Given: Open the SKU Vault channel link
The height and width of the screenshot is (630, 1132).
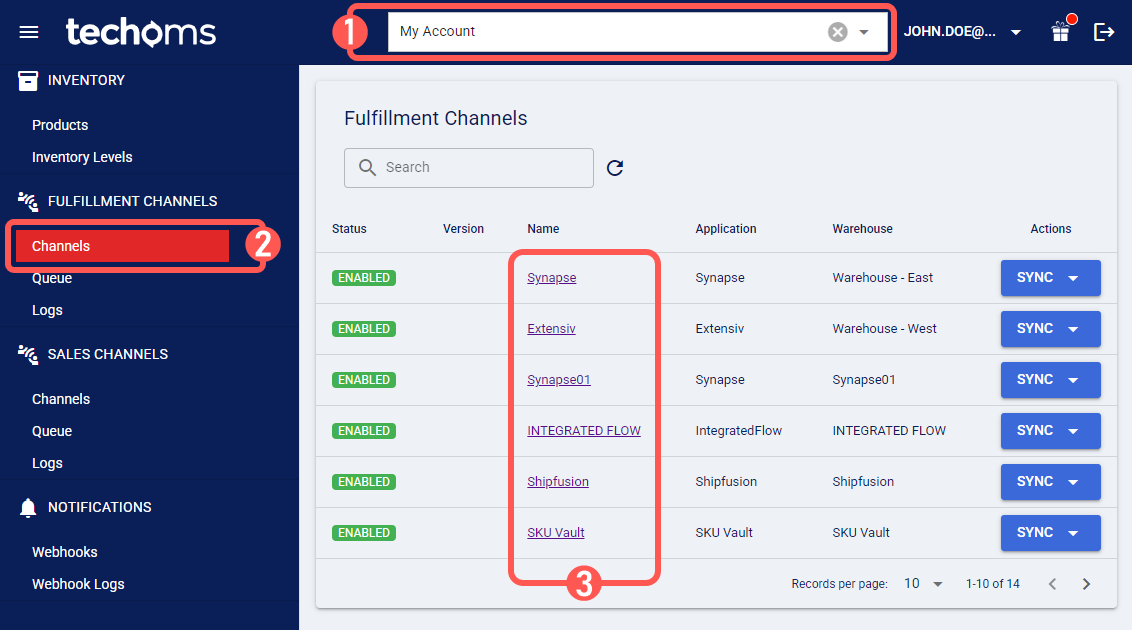Looking at the screenshot, I should pyautogui.click(x=556, y=533).
